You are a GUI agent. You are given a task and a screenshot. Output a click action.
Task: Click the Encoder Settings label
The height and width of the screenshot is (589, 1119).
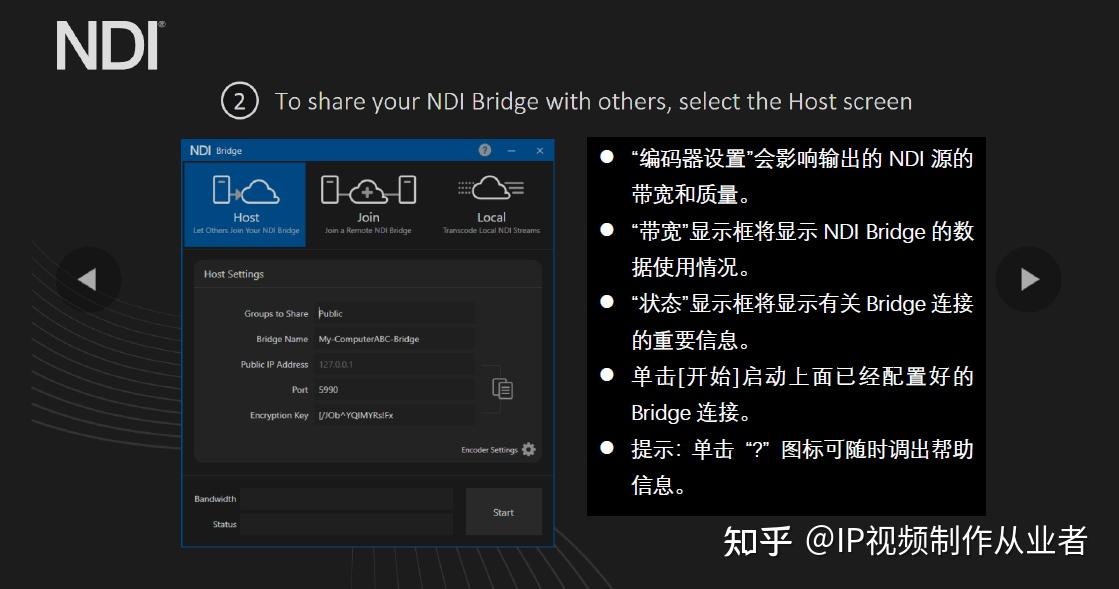489,450
